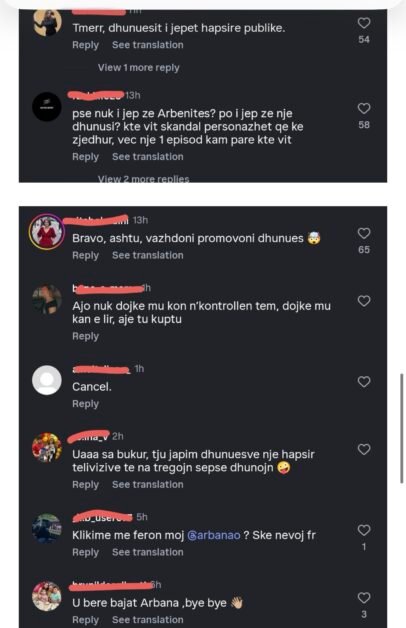
Task: Click the vertical scrollbar on right edge
Action: point(402,429)
